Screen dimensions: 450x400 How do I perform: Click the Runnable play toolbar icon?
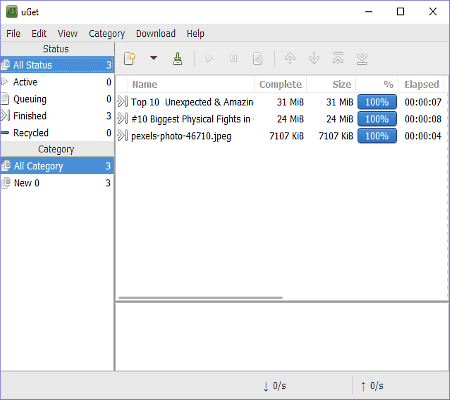pos(209,59)
